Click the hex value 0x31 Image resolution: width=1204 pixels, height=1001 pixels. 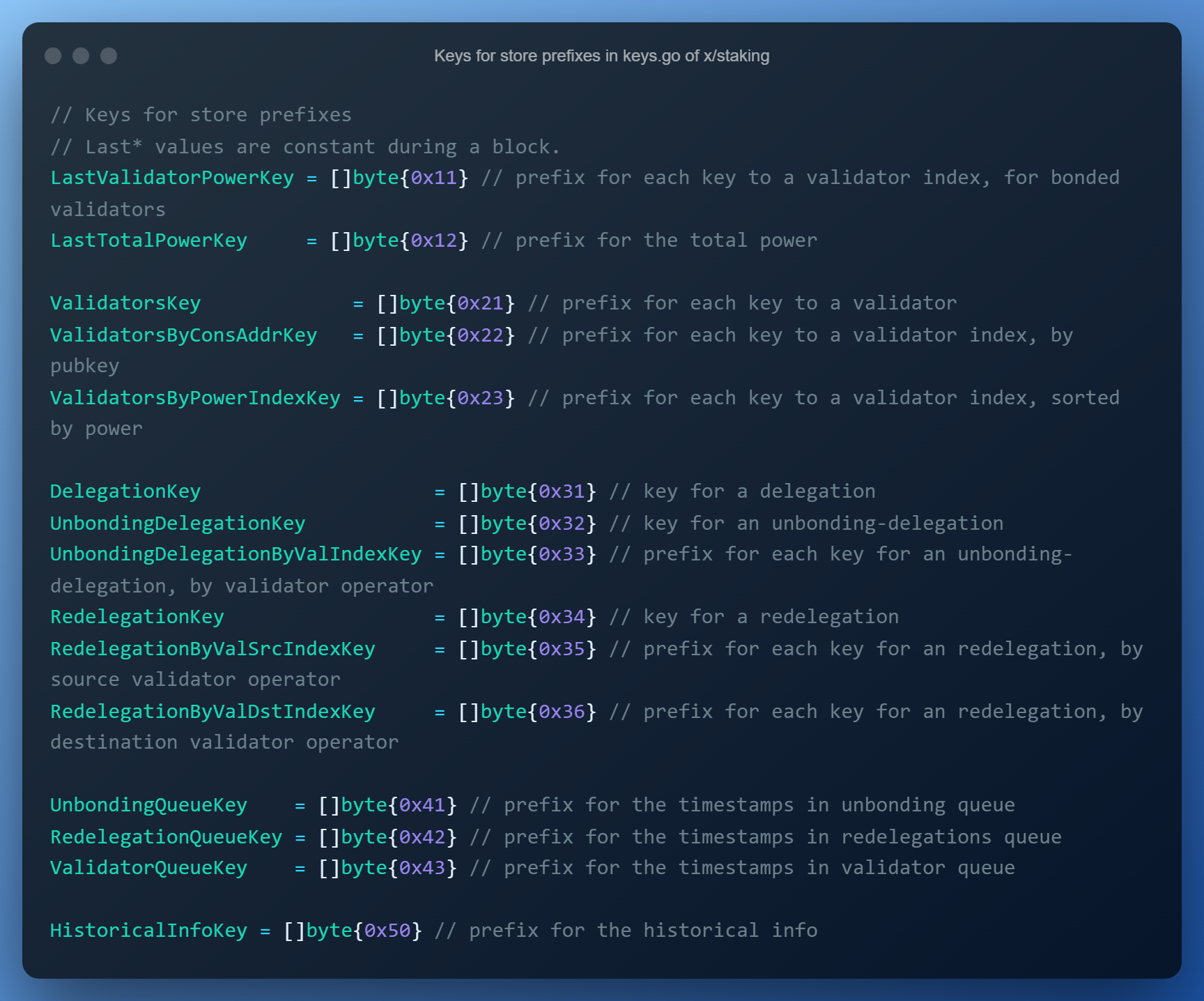click(x=562, y=491)
